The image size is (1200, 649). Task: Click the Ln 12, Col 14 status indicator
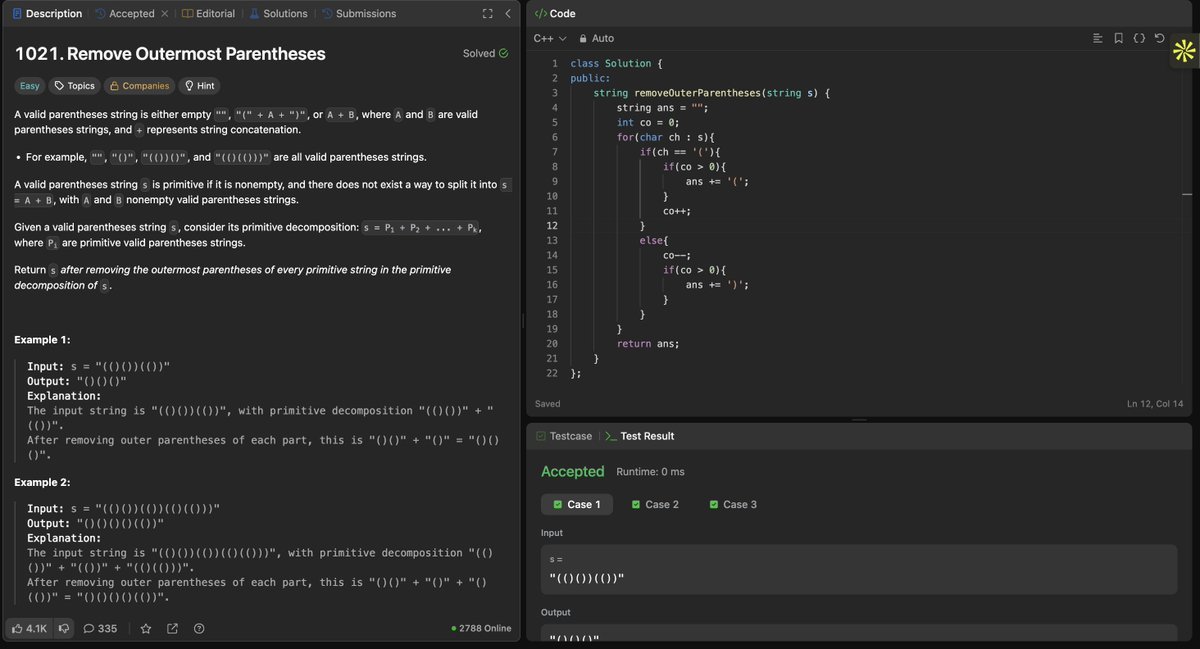[x=1155, y=404]
